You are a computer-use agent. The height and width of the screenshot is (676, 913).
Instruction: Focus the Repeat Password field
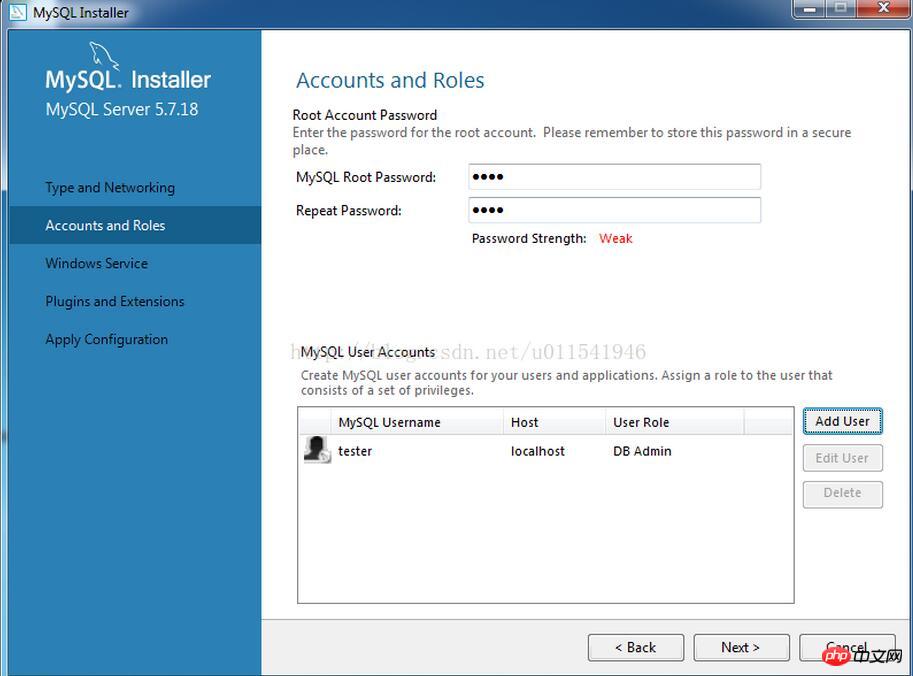[614, 210]
